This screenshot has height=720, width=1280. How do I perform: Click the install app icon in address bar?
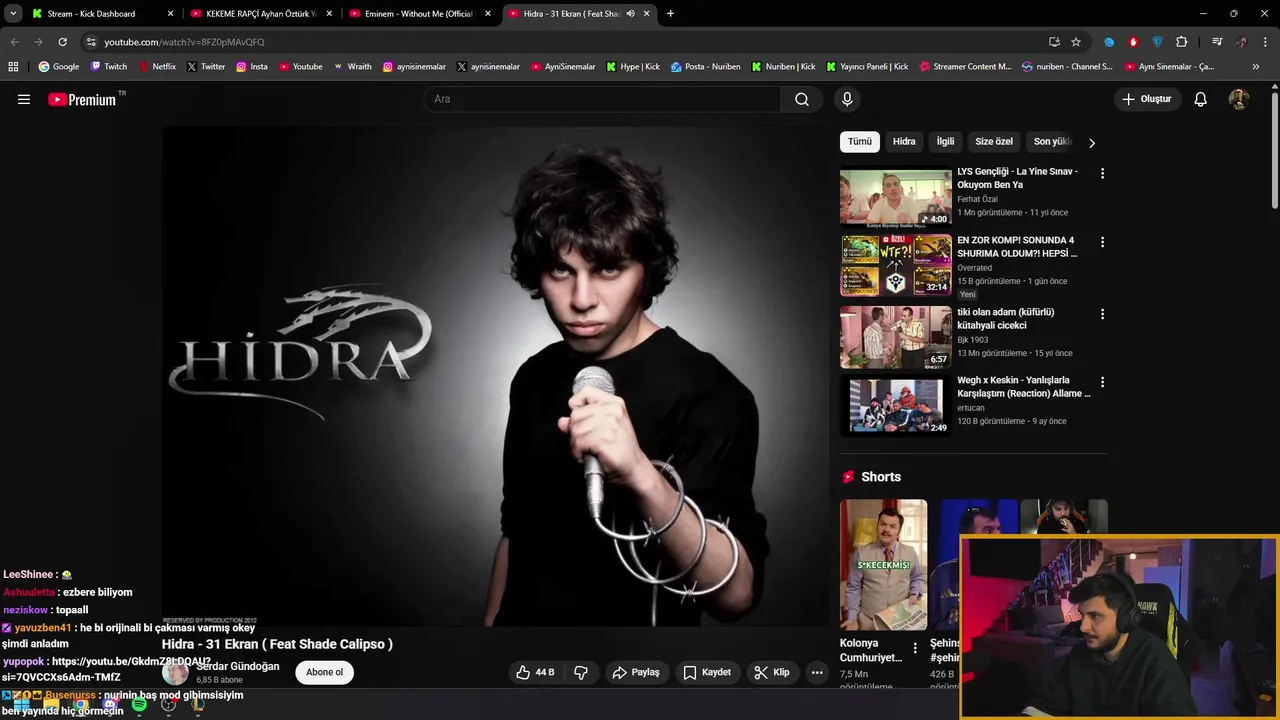pyautogui.click(x=1054, y=42)
